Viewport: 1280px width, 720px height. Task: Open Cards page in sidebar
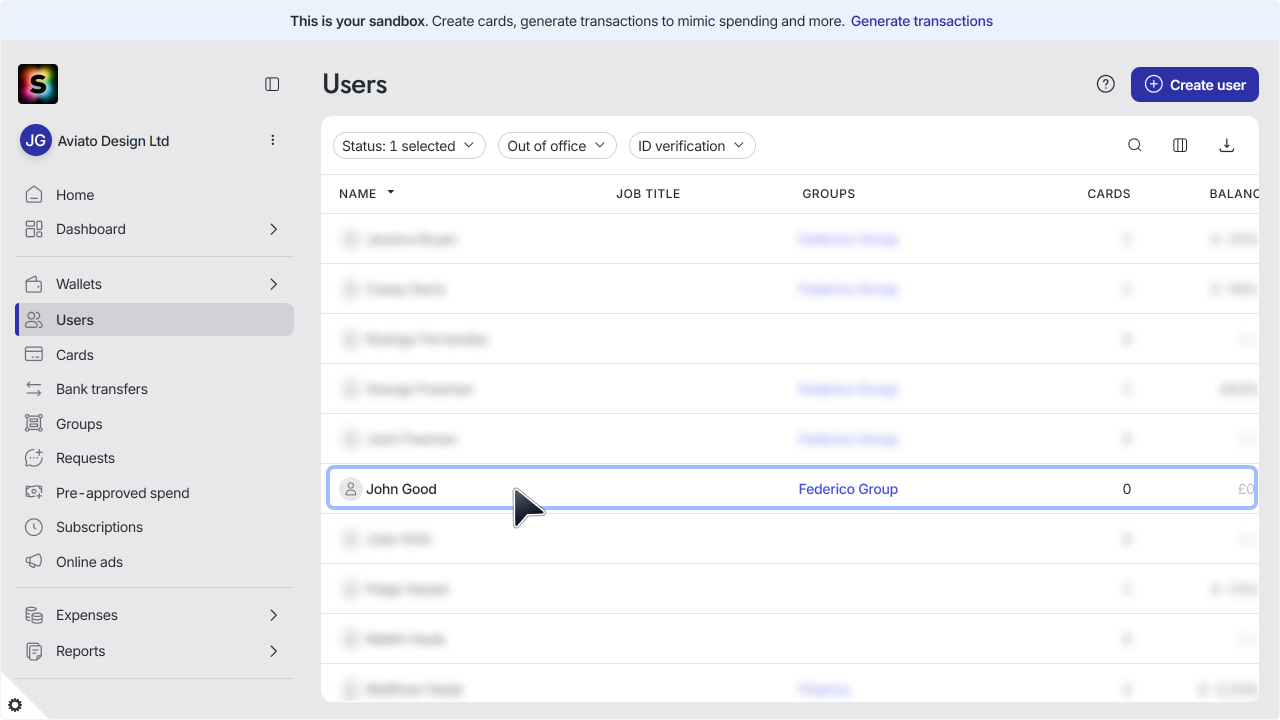point(155,355)
